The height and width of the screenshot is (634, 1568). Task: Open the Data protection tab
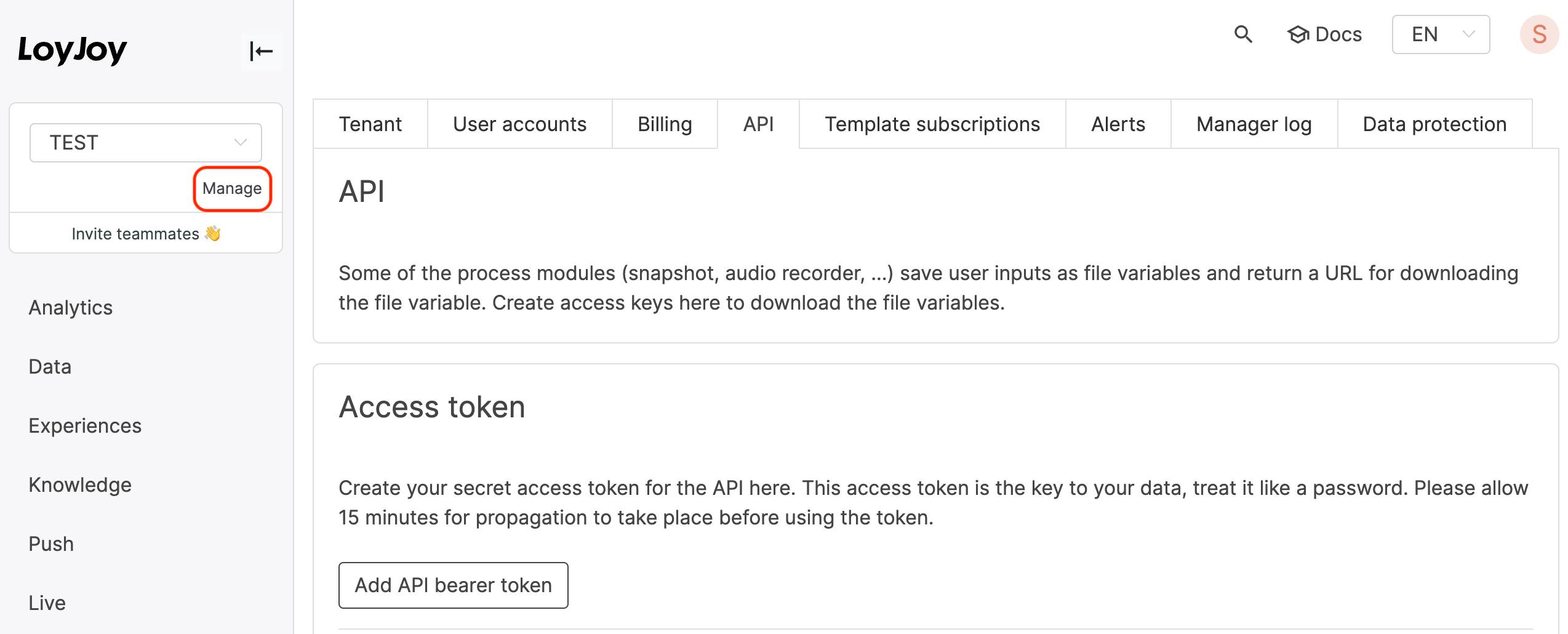(1434, 124)
